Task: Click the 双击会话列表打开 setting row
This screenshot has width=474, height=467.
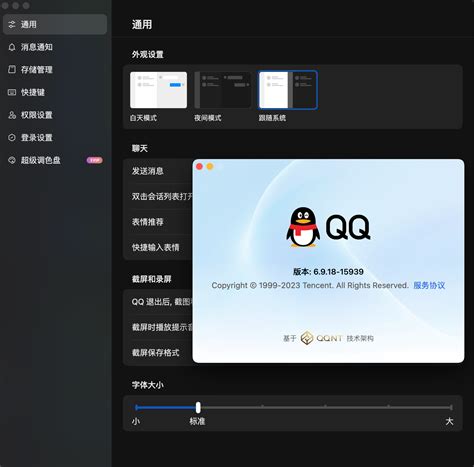Action: 158,196
